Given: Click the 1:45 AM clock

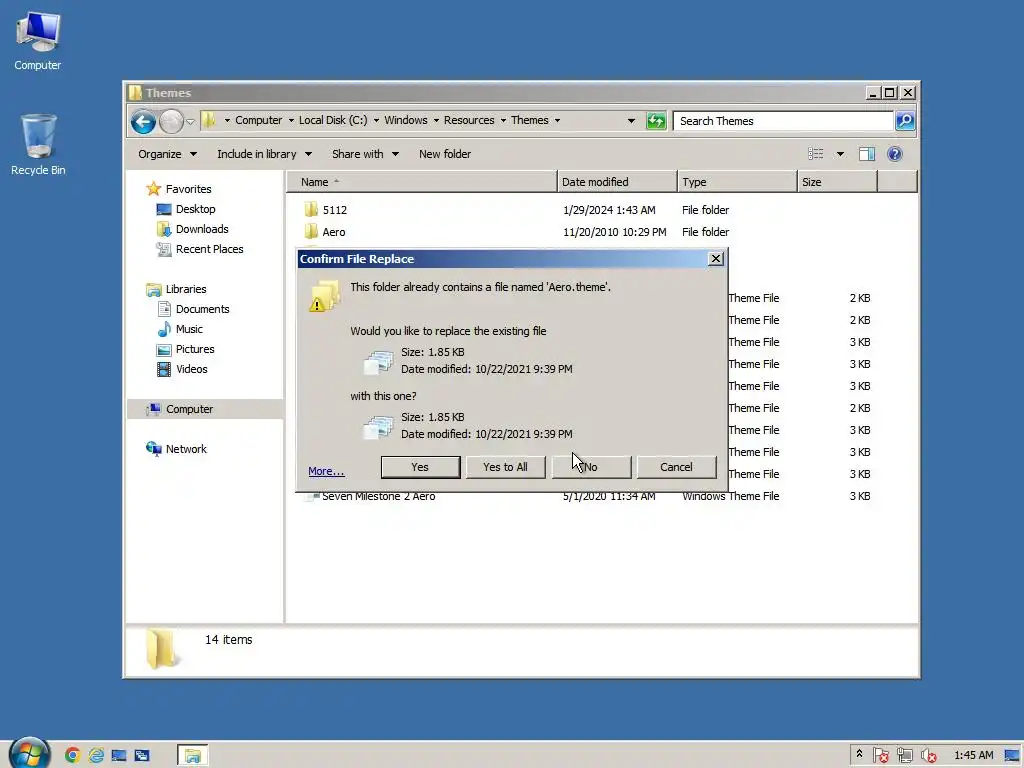Looking at the screenshot, I should pyautogui.click(x=974, y=755).
